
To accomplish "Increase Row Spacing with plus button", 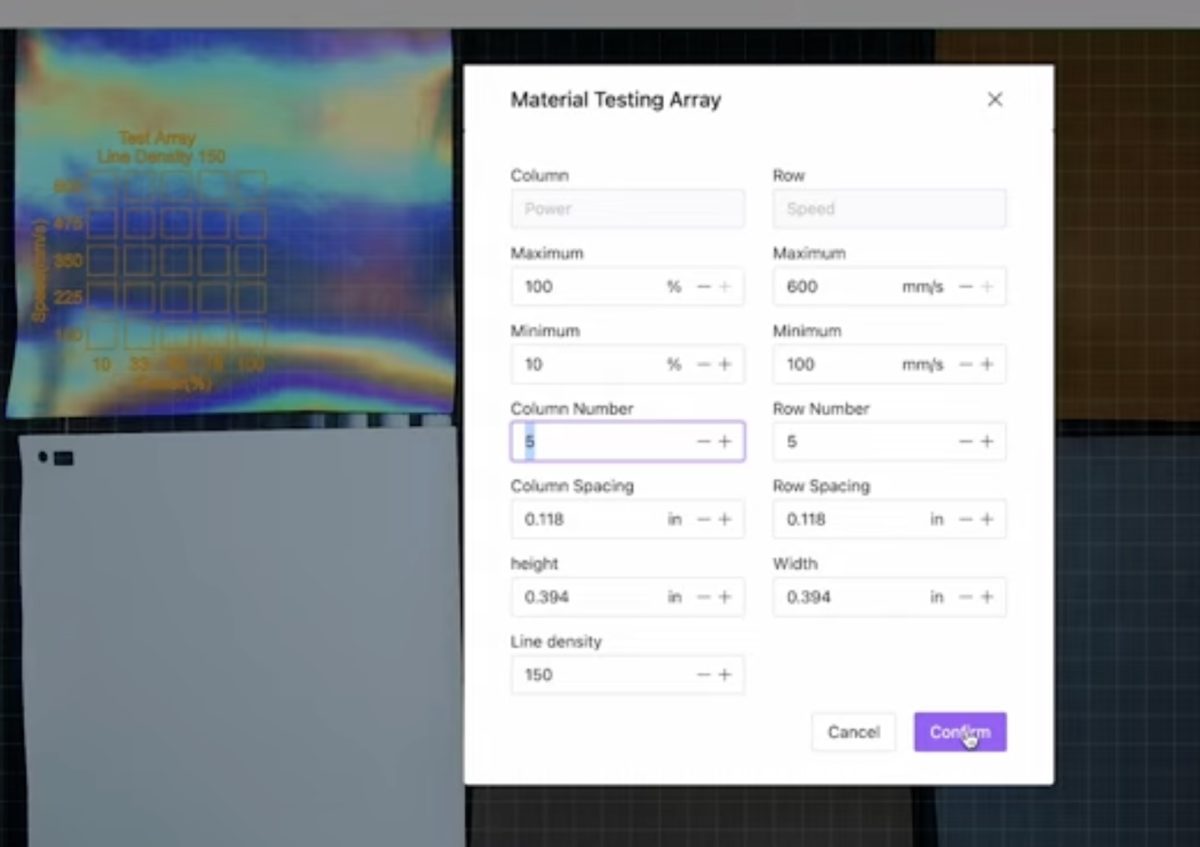I will click(x=987, y=519).
